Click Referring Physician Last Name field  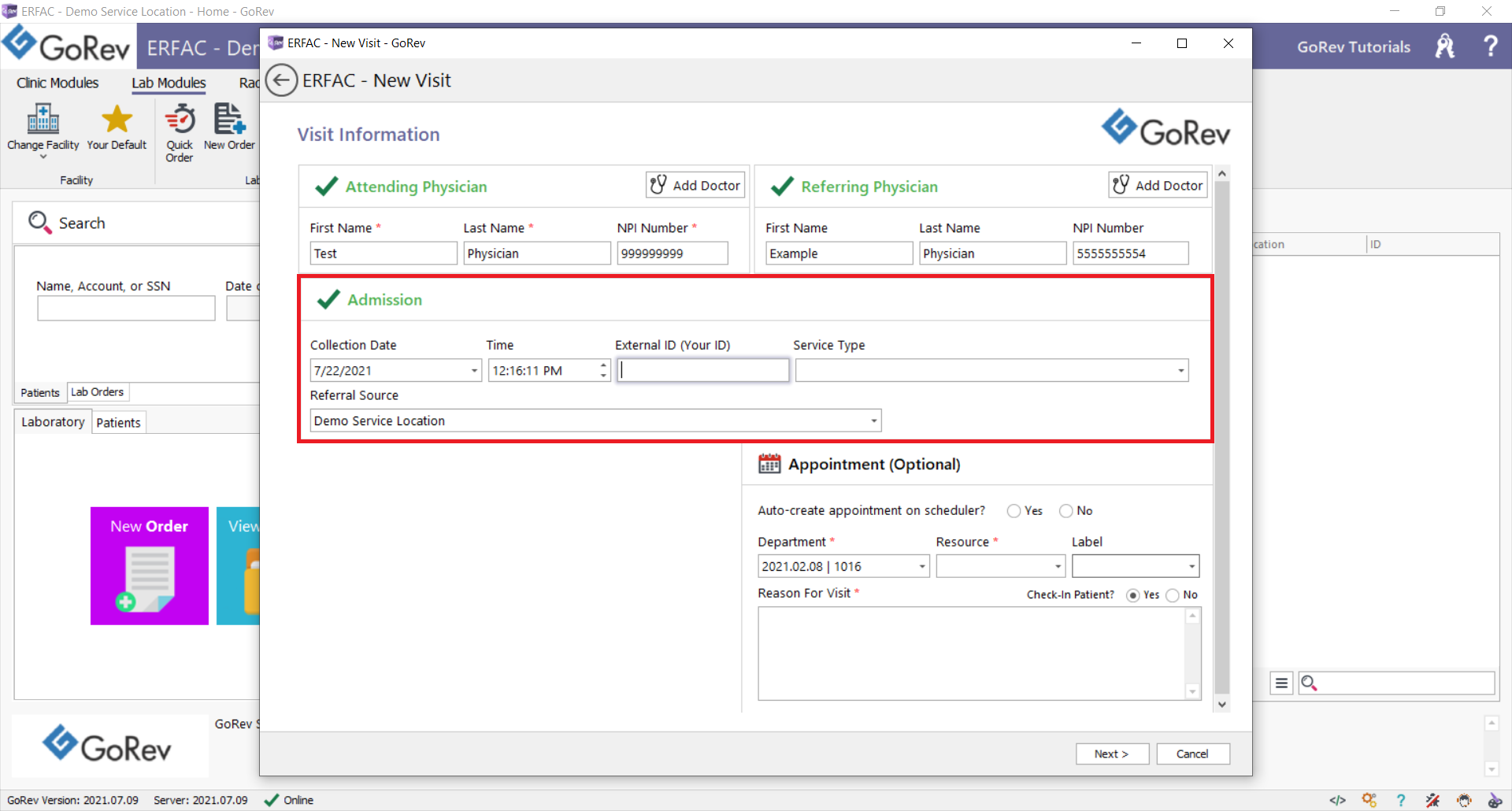pyautogui.click(x=993, y=254)
